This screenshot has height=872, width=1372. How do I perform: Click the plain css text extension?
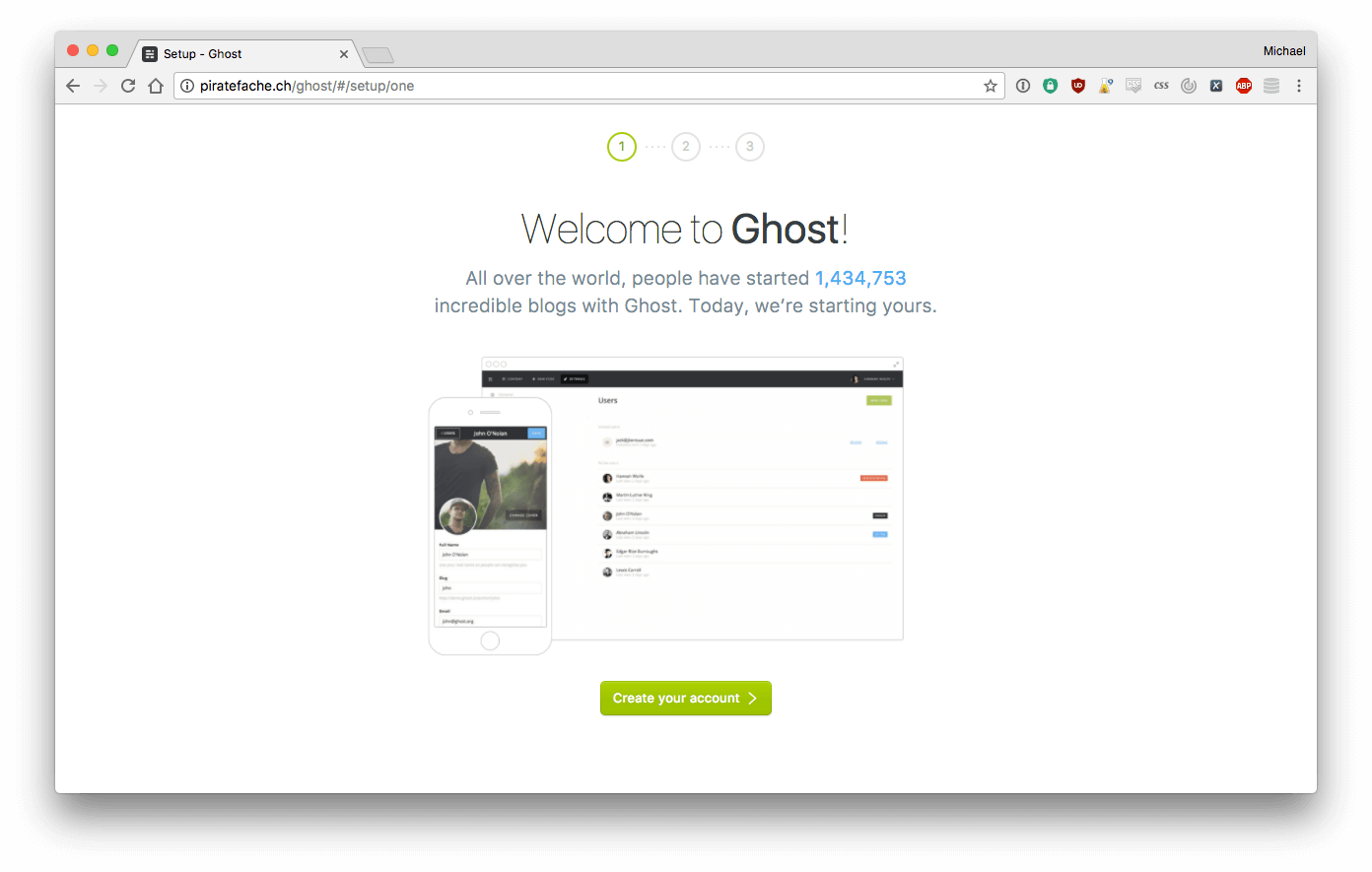click(x=1161, y=86)
